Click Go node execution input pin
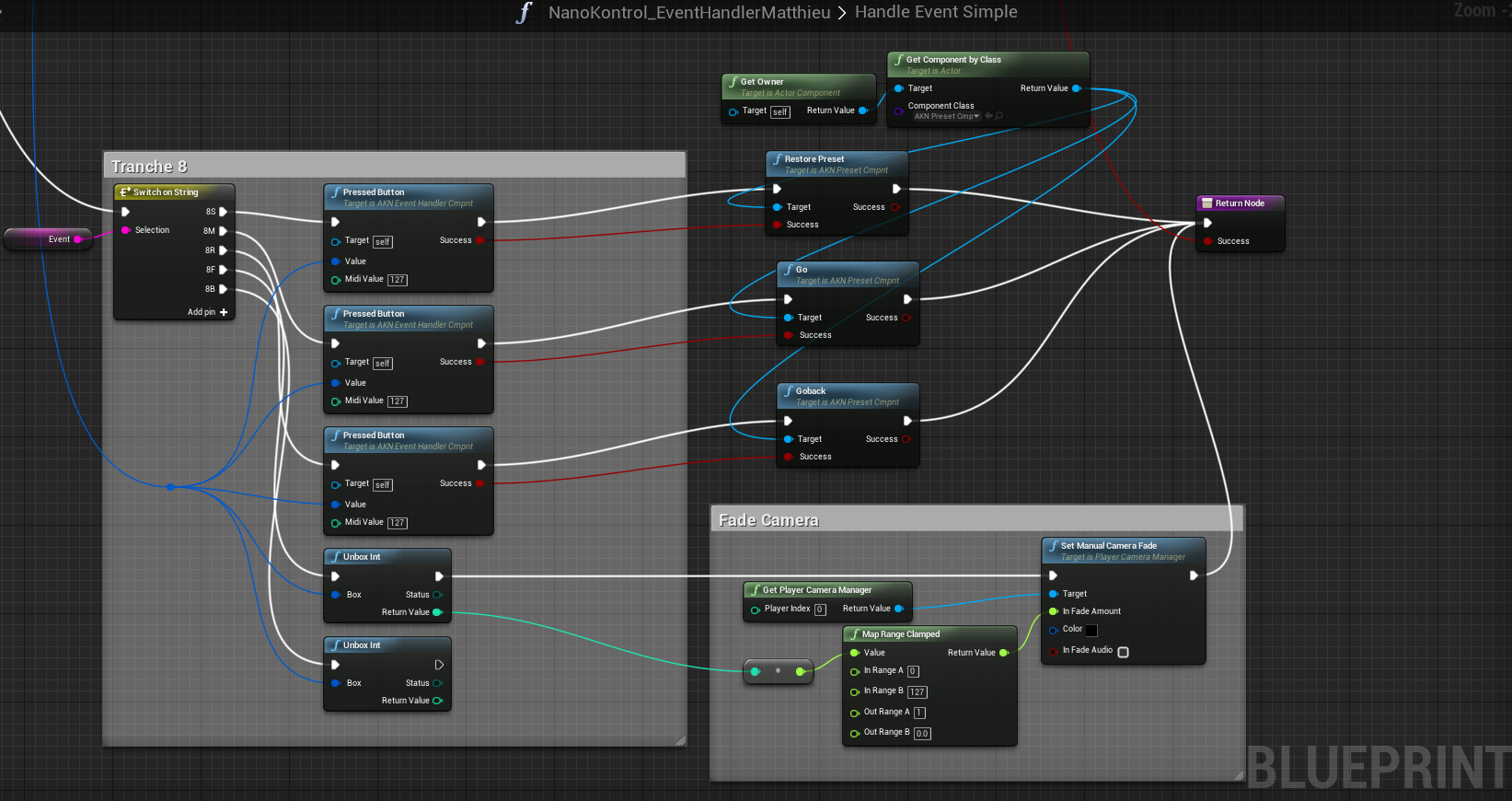This screenshot has width=1512, height=801. [x=788, y=299]
